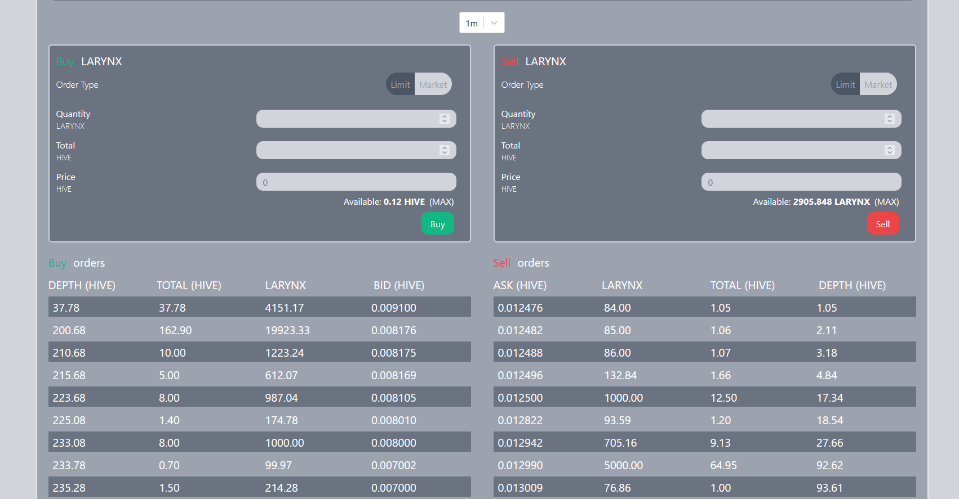Select Market order type in Buy panel
This screenshot has width=959, height=499.
pos(434,84)
